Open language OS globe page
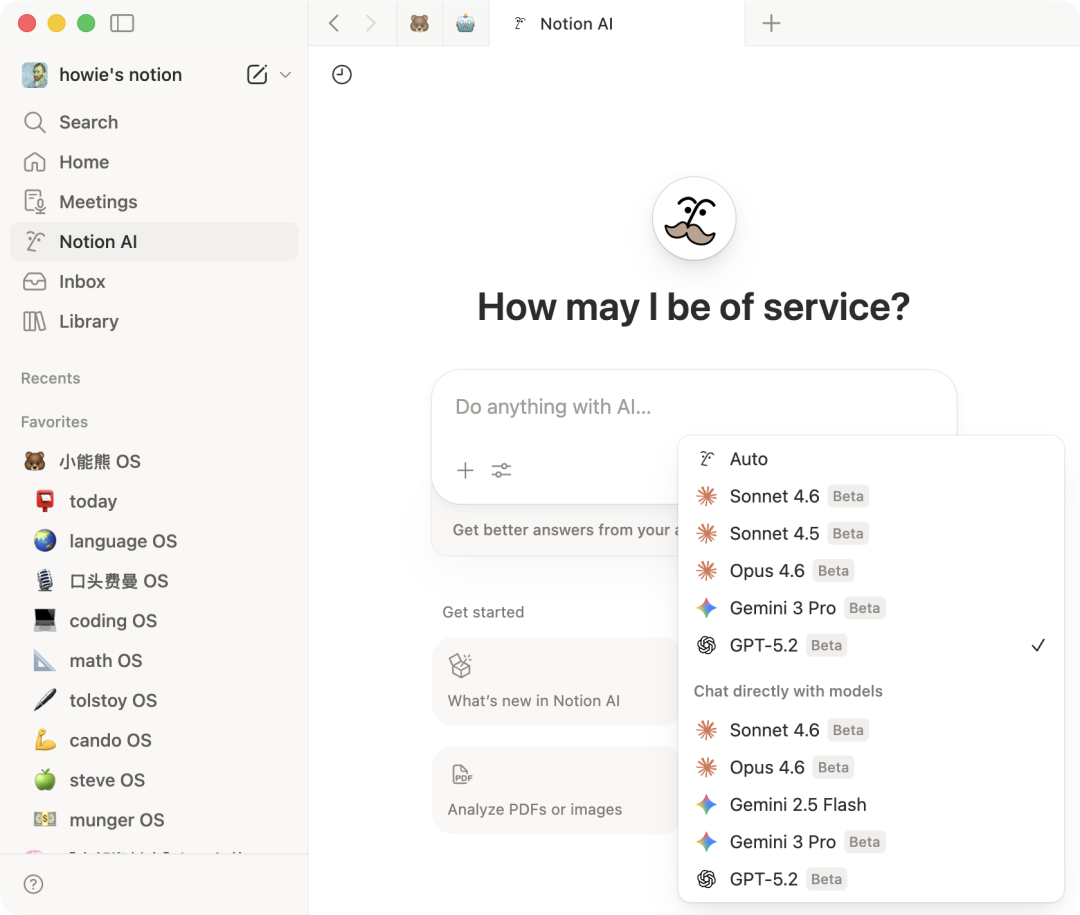 coord(154,542)
